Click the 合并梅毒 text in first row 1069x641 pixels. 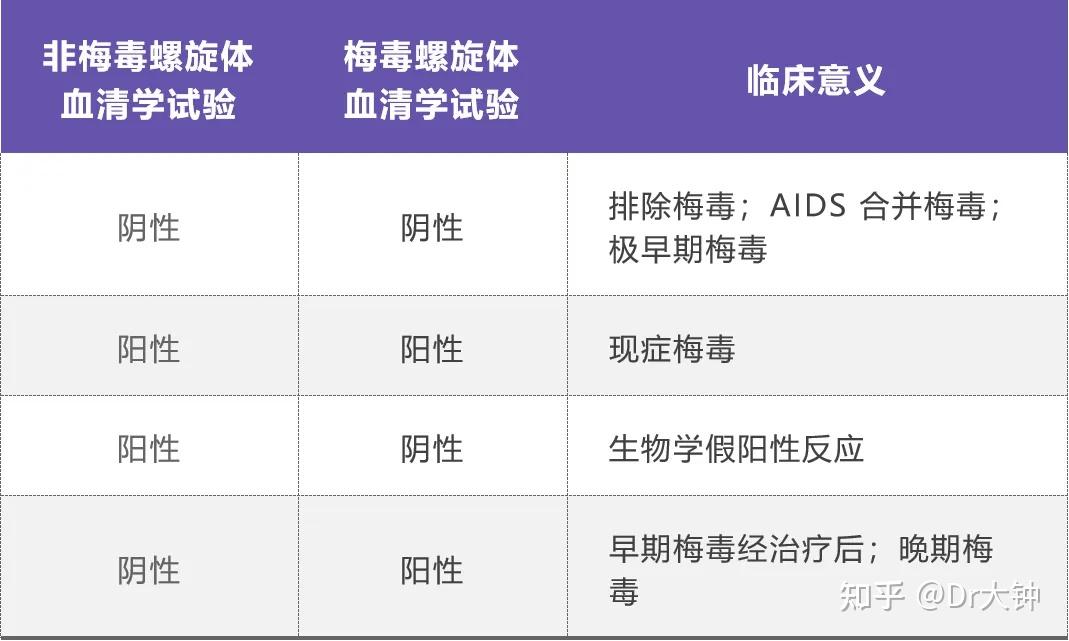point(923,205)
